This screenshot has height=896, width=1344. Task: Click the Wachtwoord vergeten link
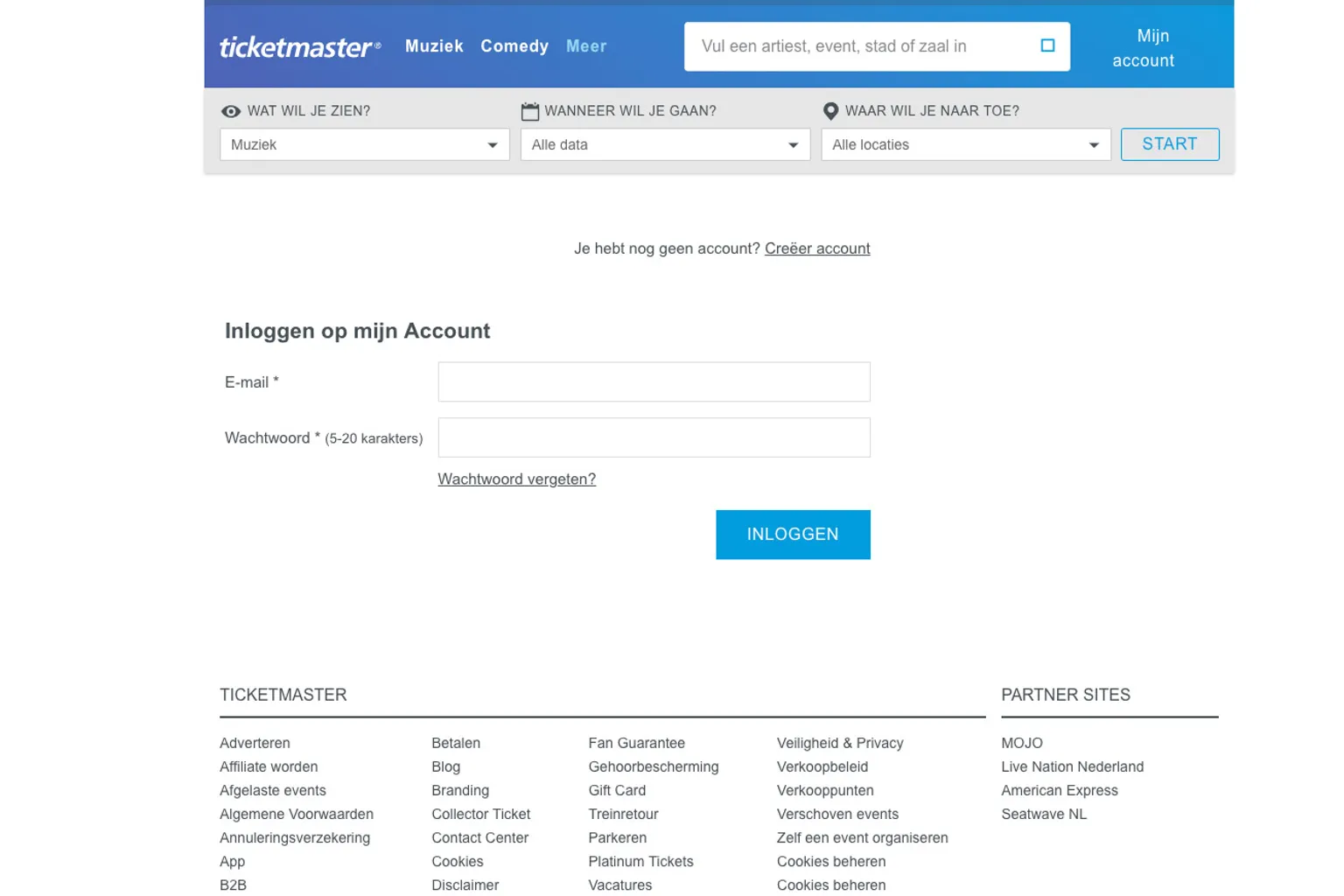(516, 479)
